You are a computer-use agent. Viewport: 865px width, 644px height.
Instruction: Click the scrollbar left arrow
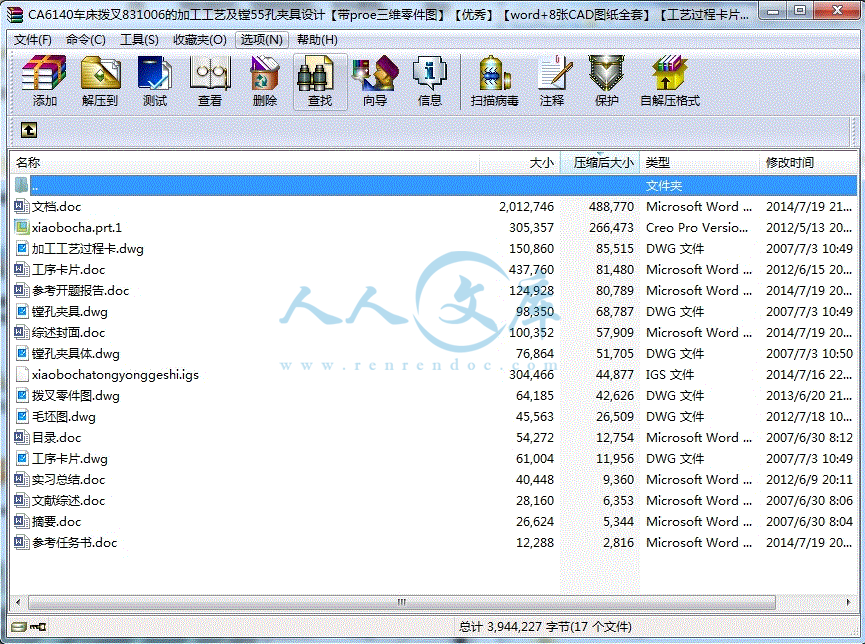click(18, 602)
